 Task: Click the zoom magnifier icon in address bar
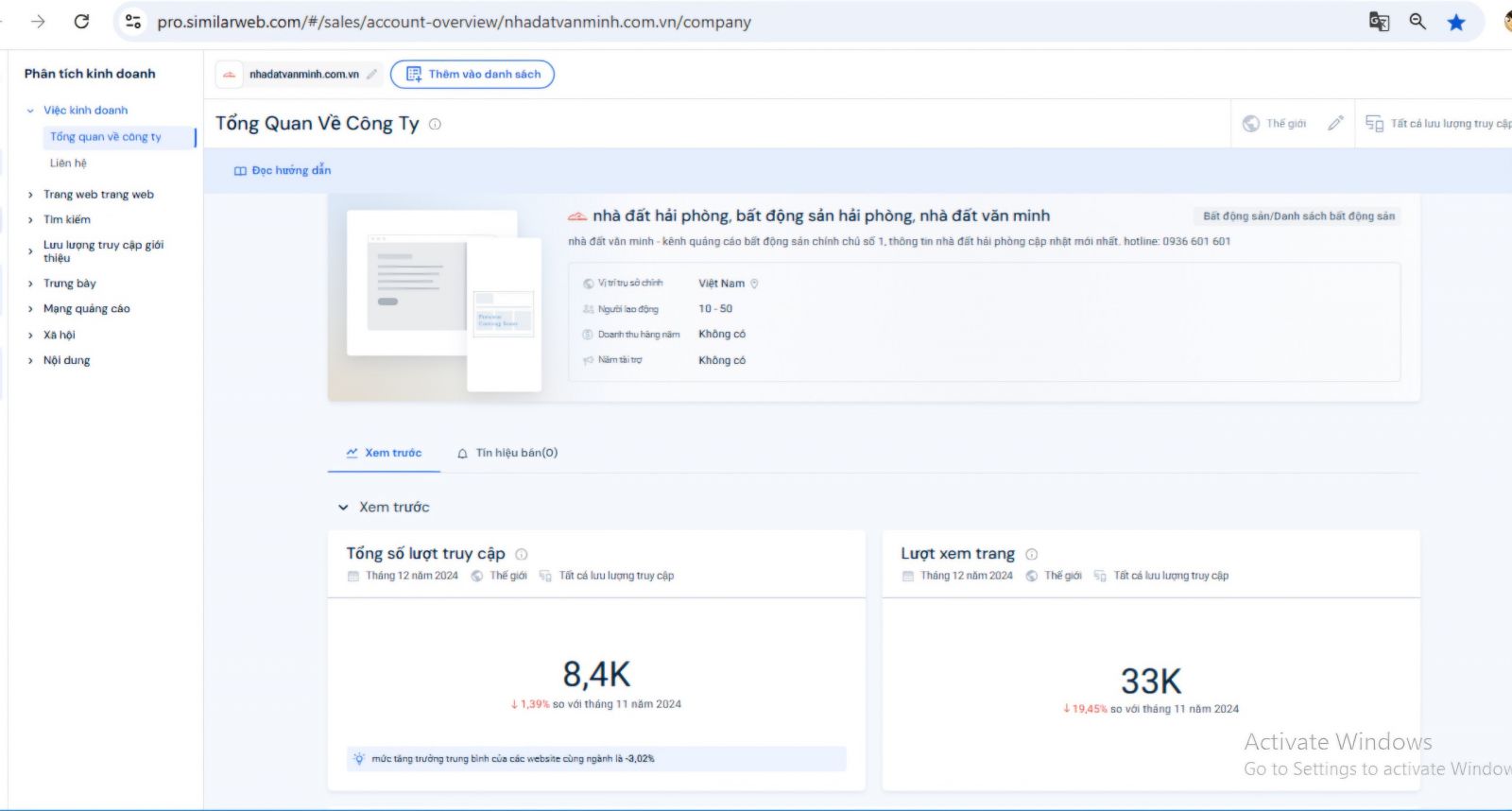coord(1417,22)
